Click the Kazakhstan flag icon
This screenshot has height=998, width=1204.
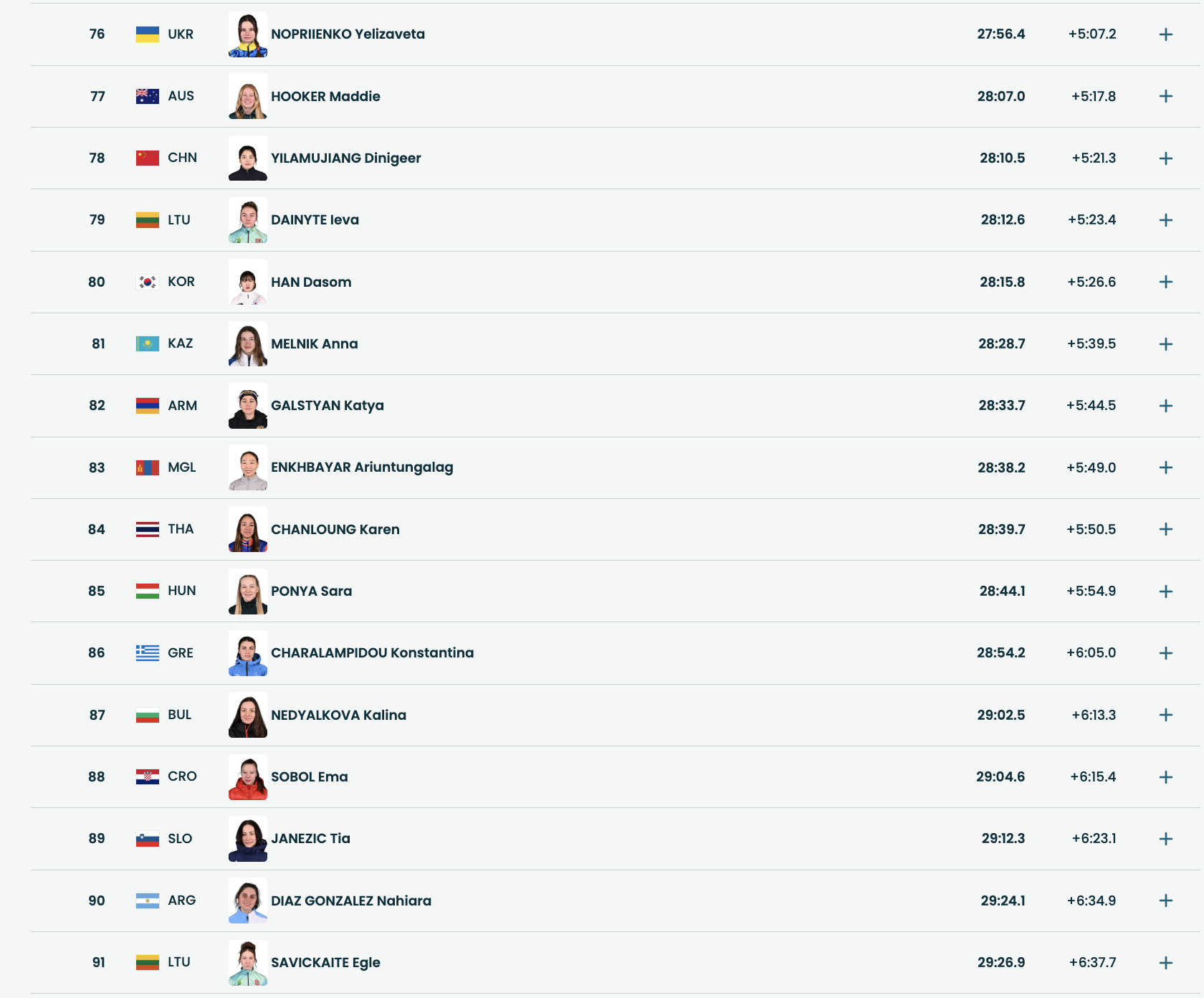point(148,344)
